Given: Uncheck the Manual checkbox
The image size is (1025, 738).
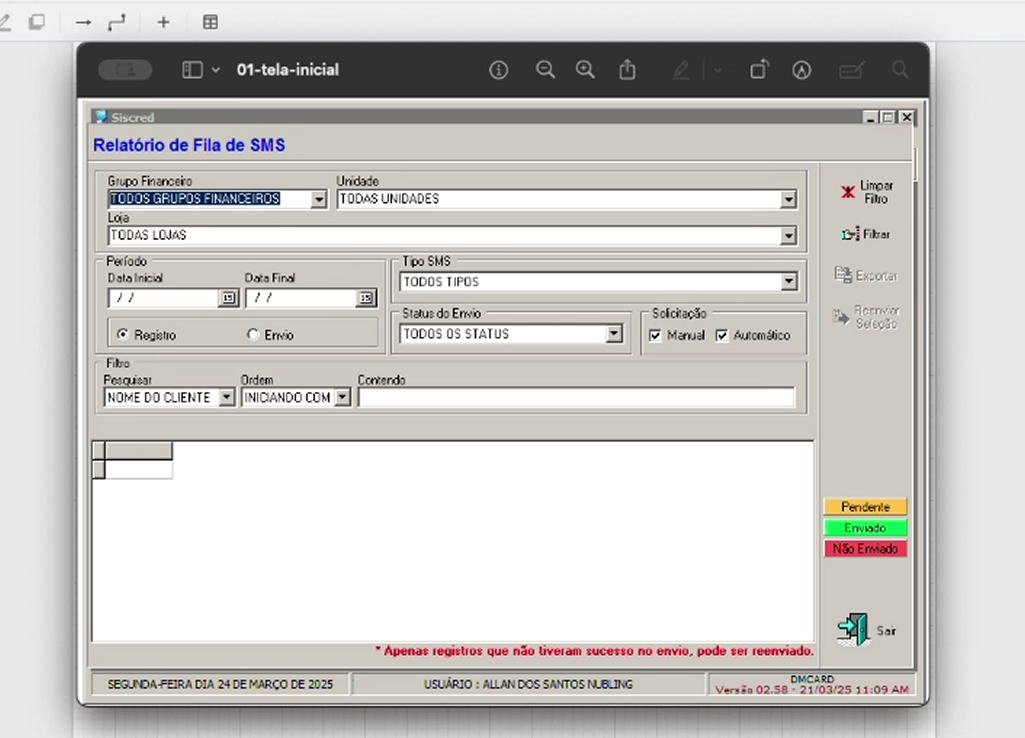Looking at the screenshot, I should (x=656, y=336).
